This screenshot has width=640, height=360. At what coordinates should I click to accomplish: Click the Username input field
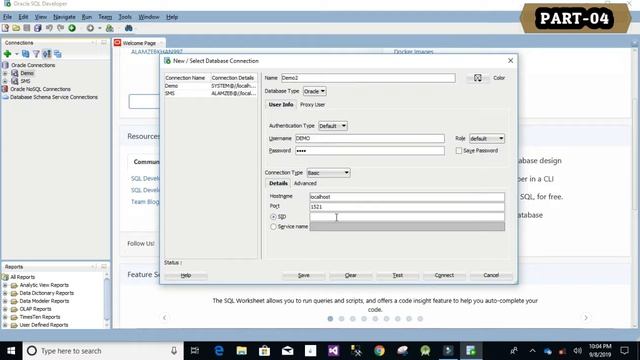click(x=370, y=138)
